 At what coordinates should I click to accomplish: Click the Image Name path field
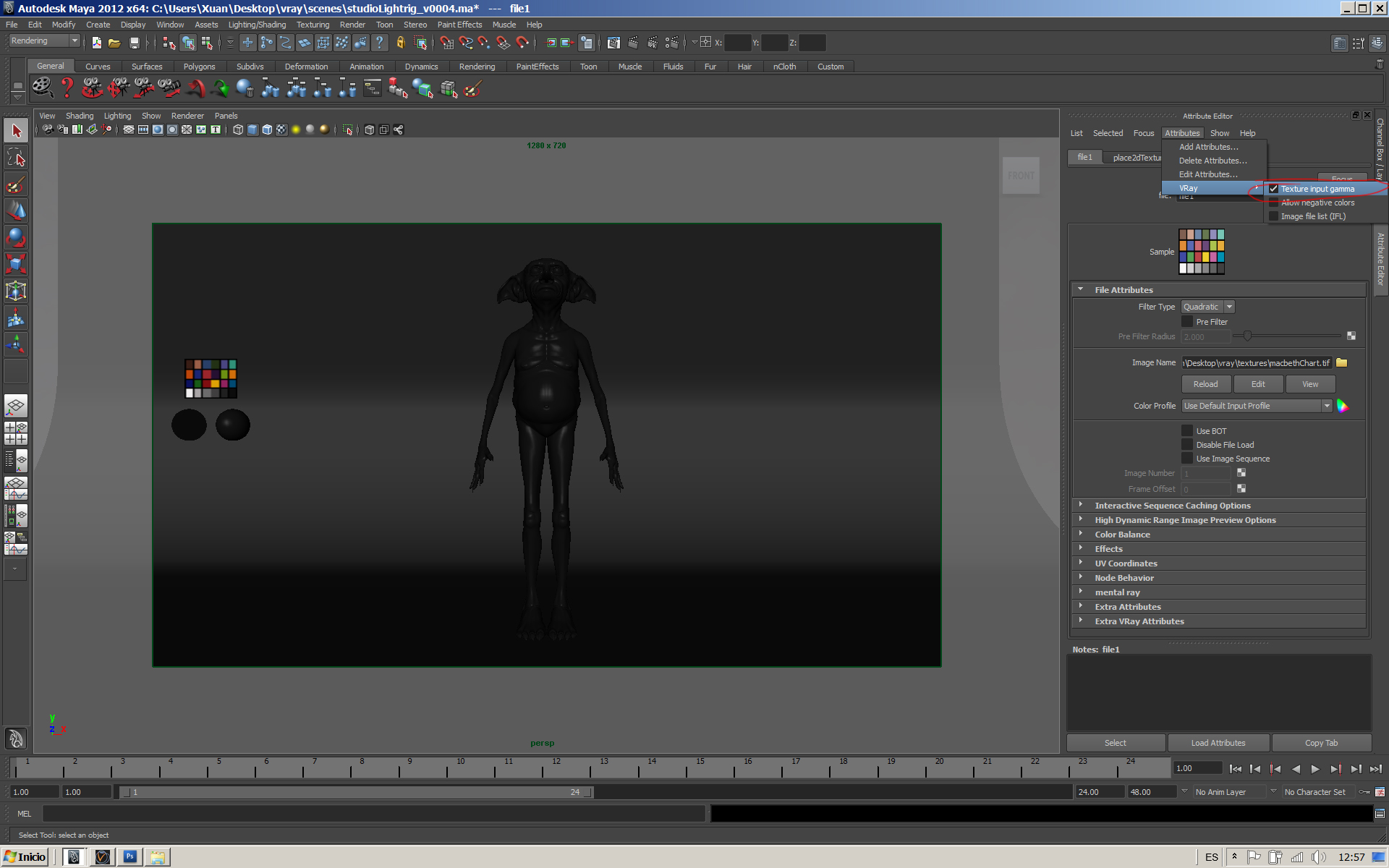[1256, 363]
